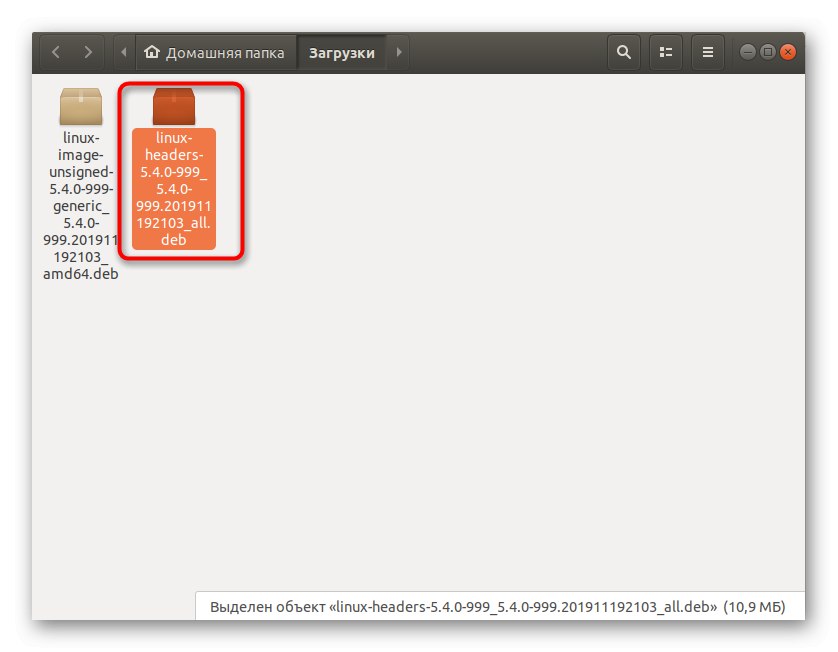Screen dimensions: 838x652
Task: Open the hamburger menu
Action: [708, 52]
